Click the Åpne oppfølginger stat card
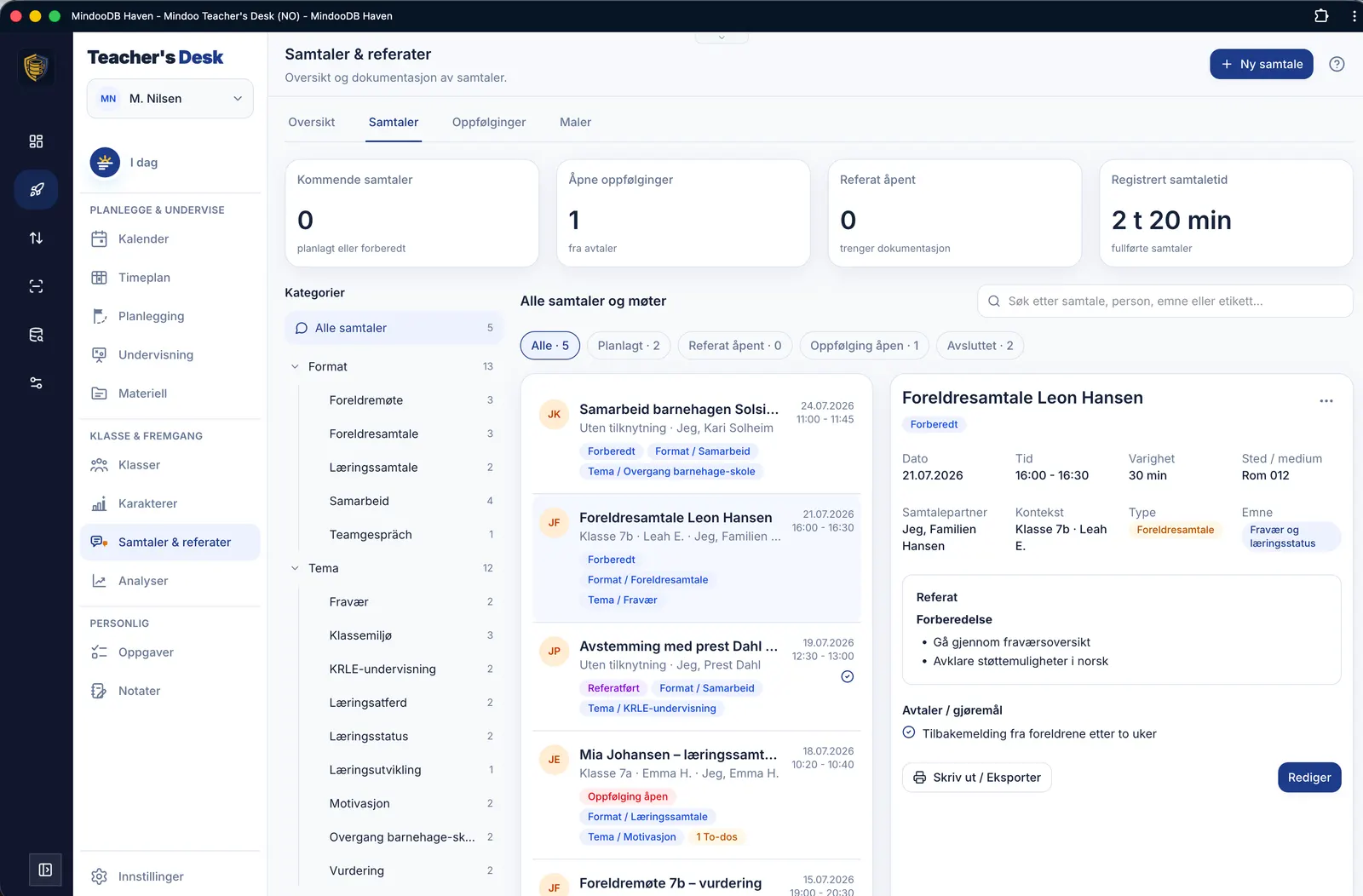Image resolution: width=1363 pixels, height=896 pixels. [x=683, y=213]
